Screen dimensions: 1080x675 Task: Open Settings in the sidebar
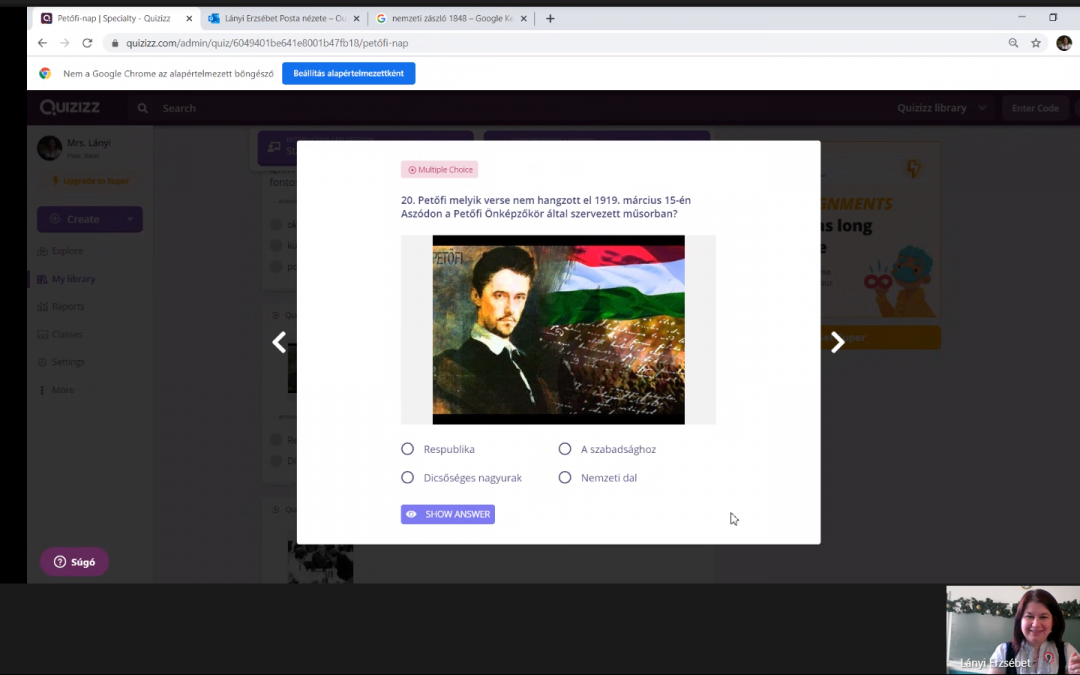pos(61,362)
